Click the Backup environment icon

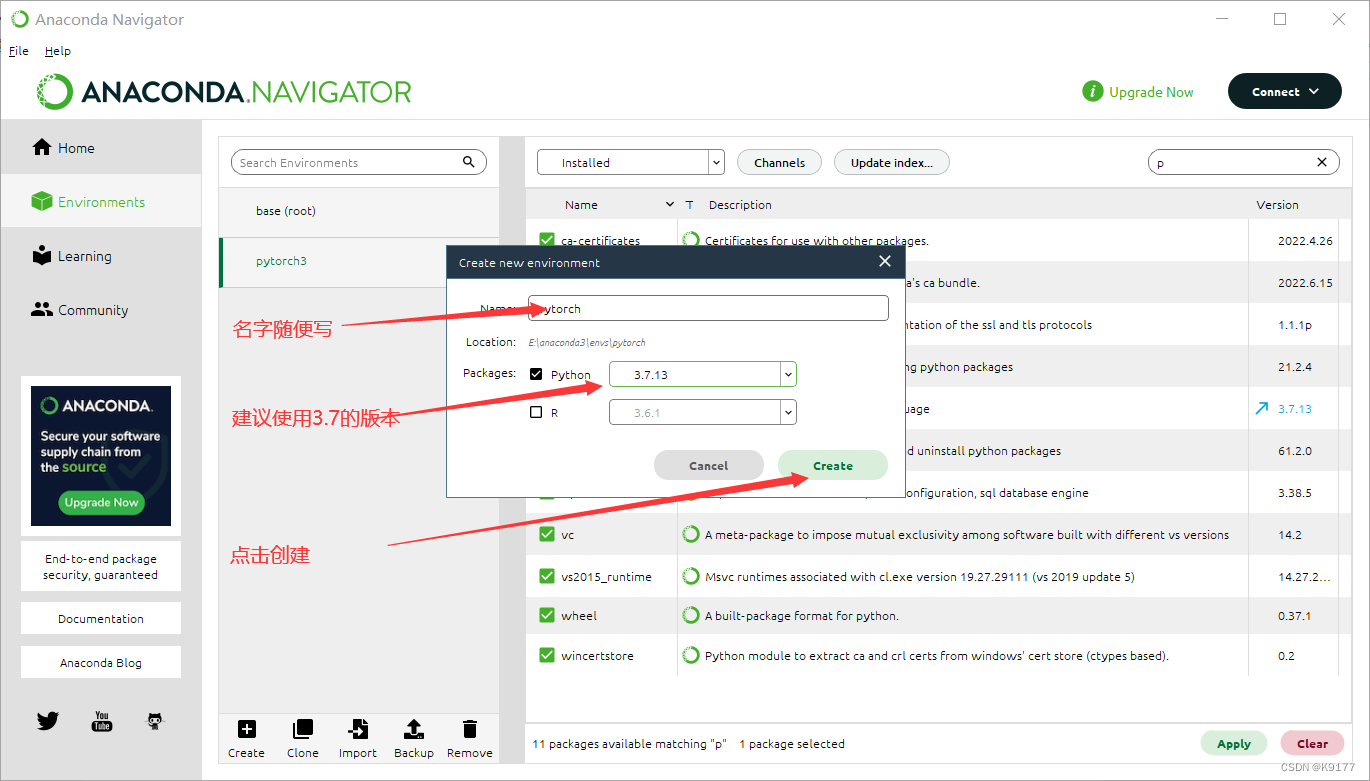pos(414,729)
